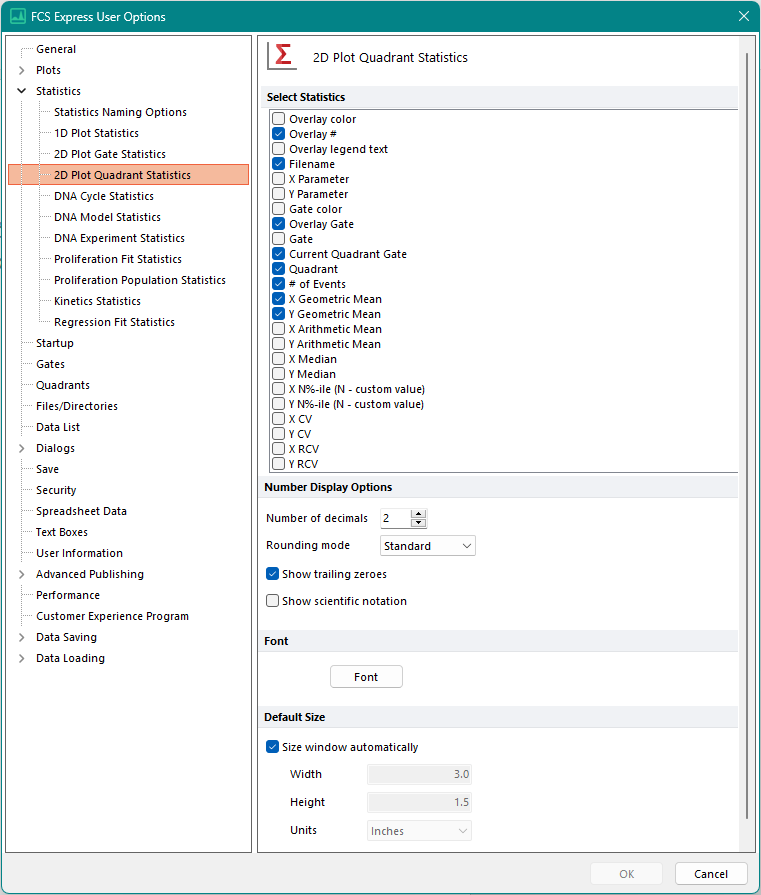This screenshot has height=895, width=761.
Task: Select General in options tree
Action: click(x=56, y=49)
